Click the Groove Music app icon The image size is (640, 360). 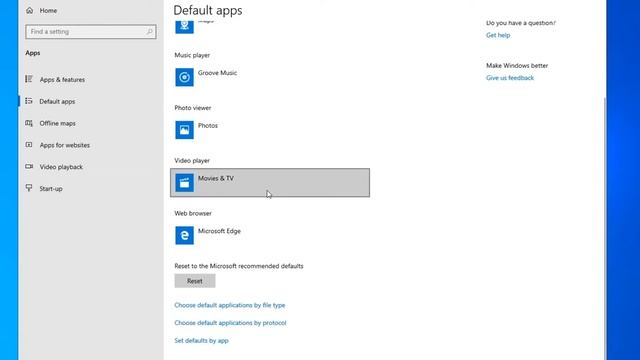point(184,77)
